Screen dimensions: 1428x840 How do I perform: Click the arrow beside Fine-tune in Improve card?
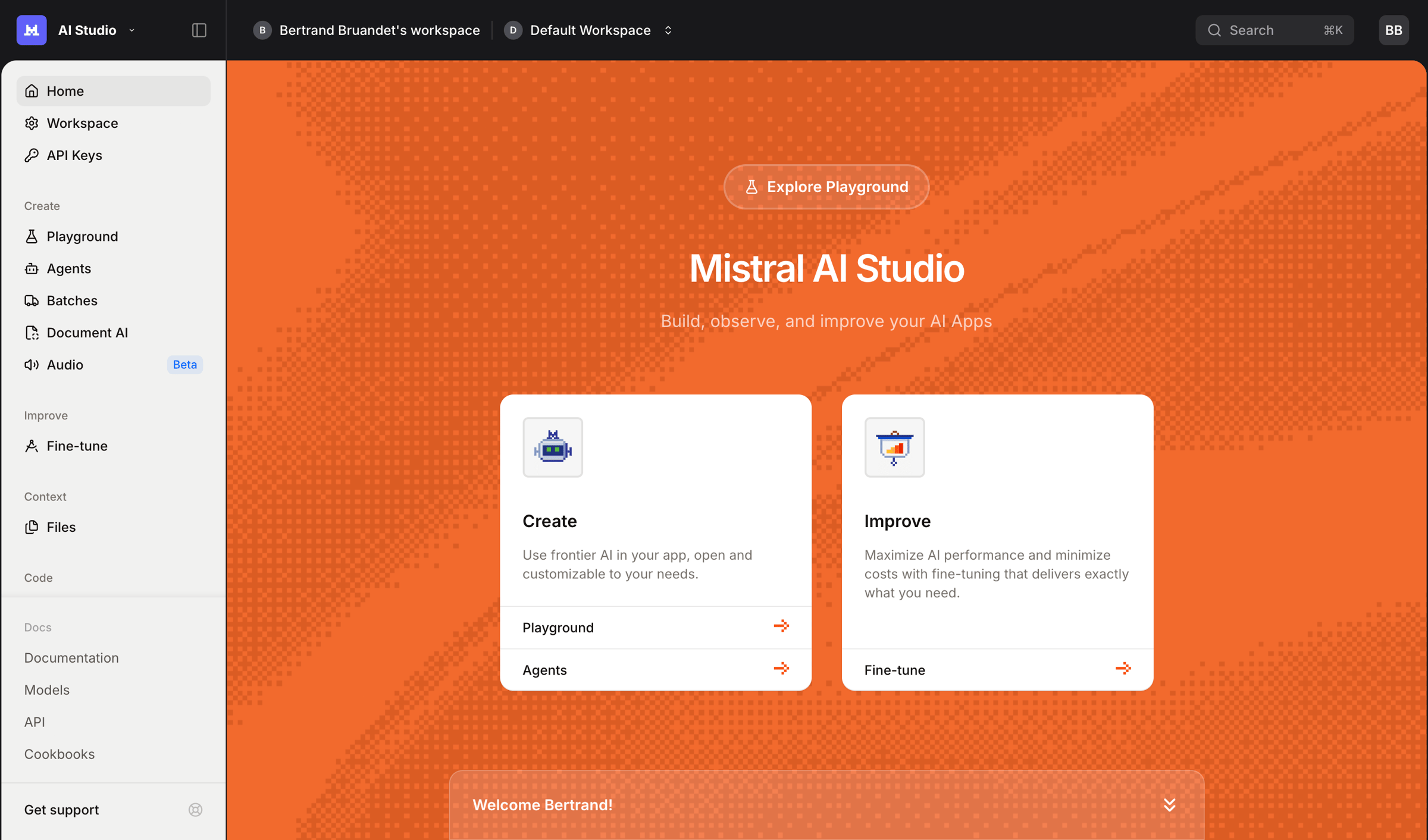pyautogui.click(x=1123, y=669)
